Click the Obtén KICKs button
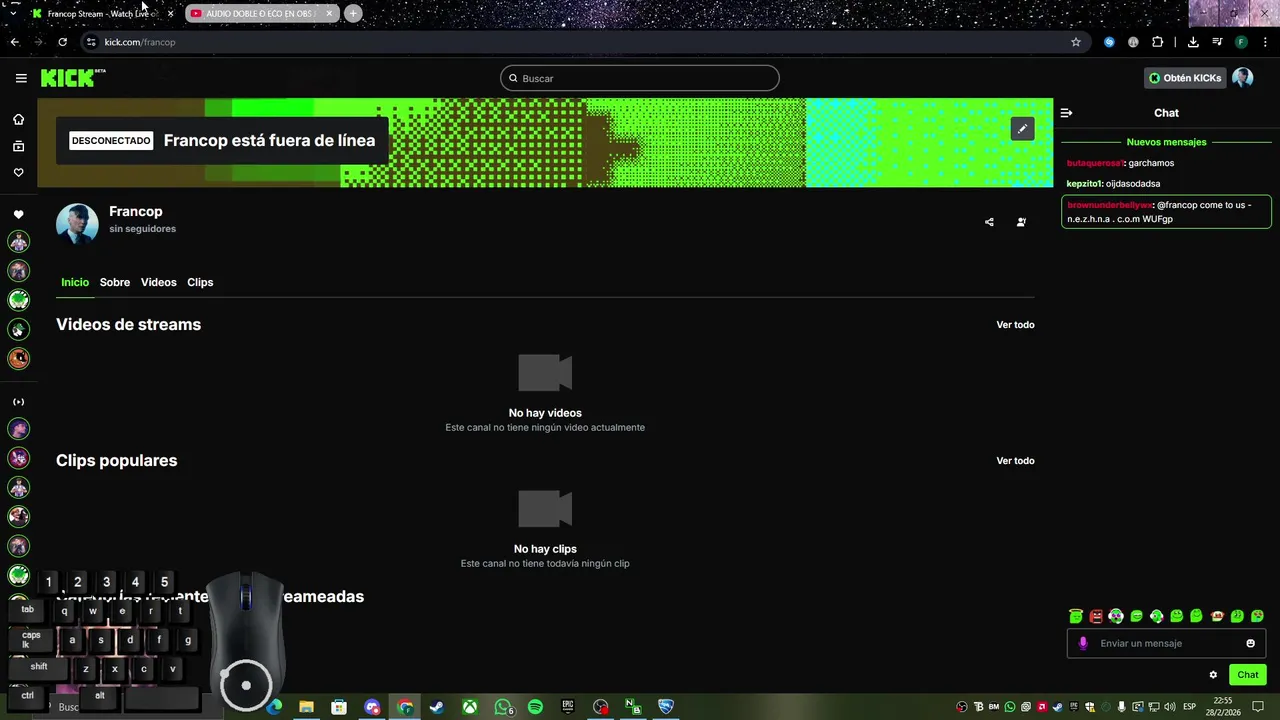Image resolution: width=1280 pixels, height=720 pixels. [1185, 78]
